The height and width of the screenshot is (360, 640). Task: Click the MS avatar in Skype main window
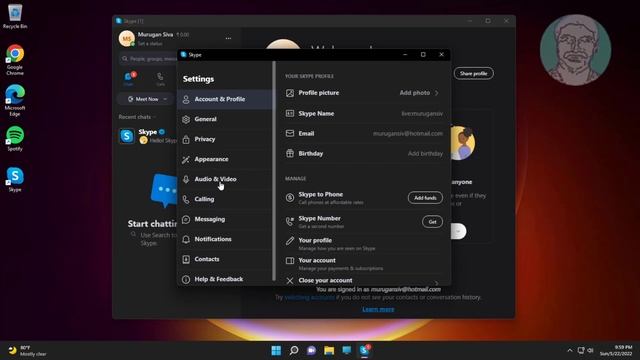tap(127, 39)
